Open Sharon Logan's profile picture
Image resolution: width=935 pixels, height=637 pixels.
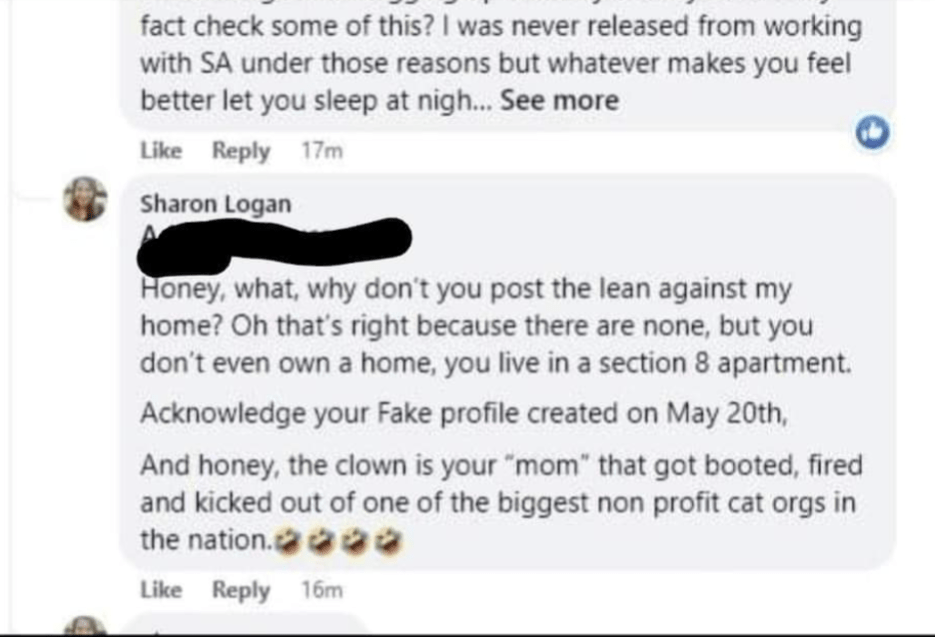86,197
